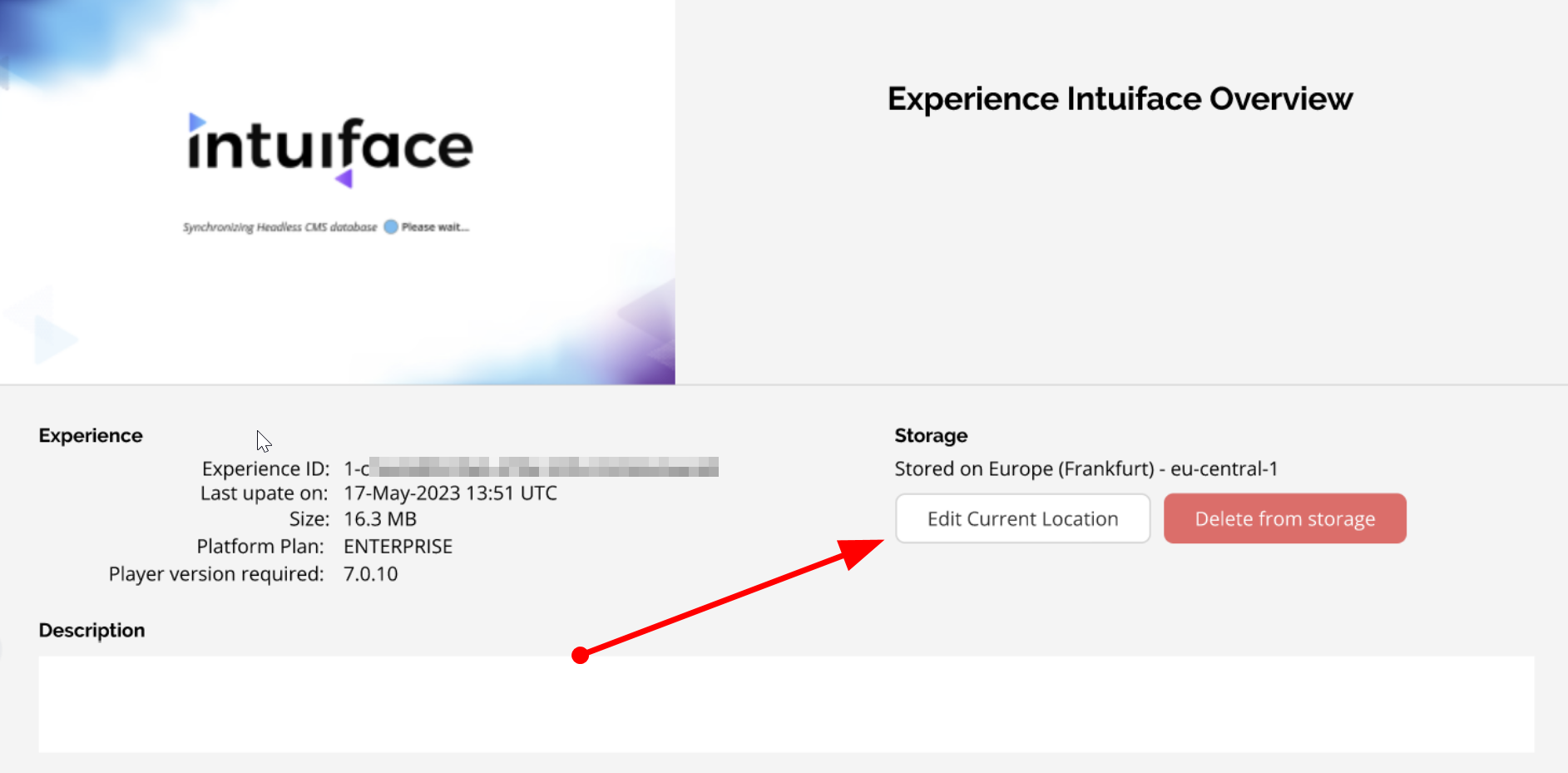The width and height of the screenshot is (1568, 773).
Task: Open the Intuiface experience thumbnail image
Action: click(x=338, y=192)
